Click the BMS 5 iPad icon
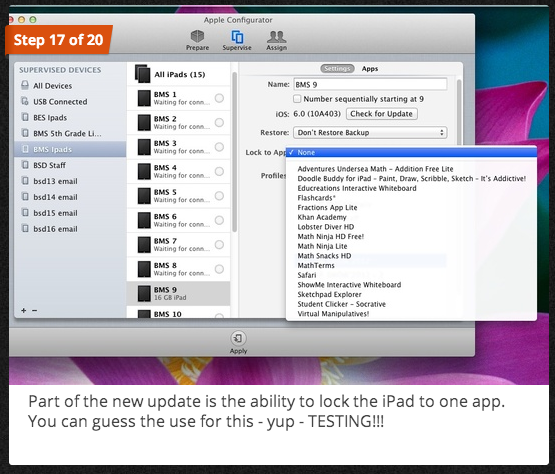Screen dimensions: 555x474 (x=144, y=196)
